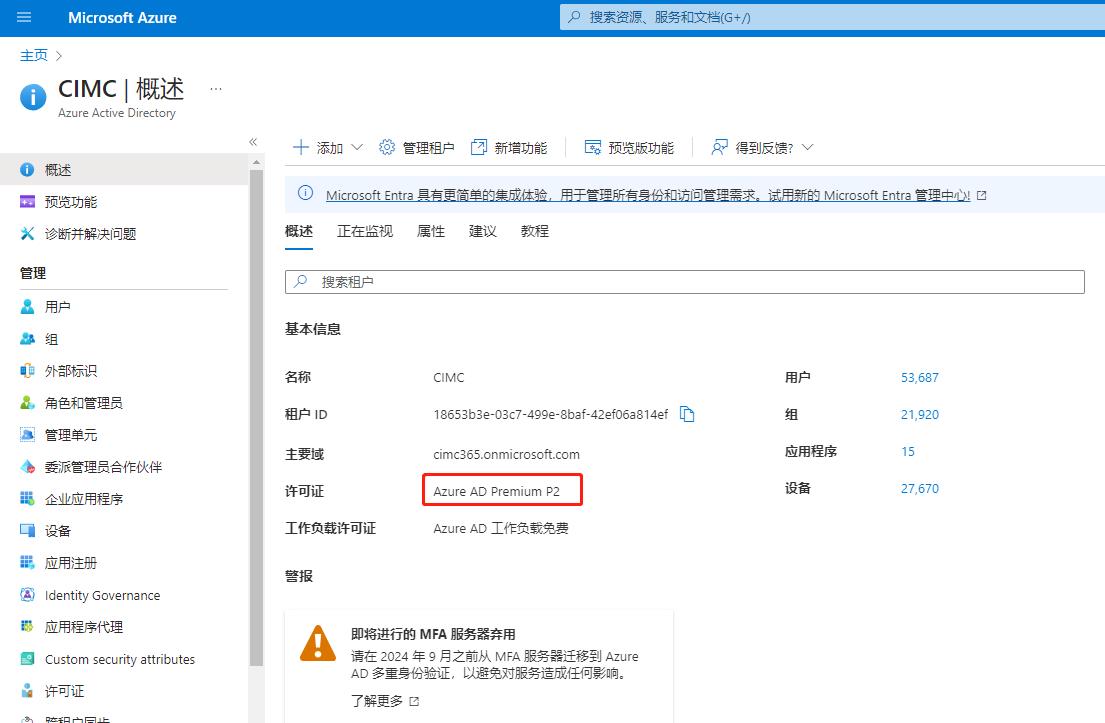Click the sidebar vertical scrollbar
Image resolution: width=1105 pixels, height=723 pixels.
pos(257,416)
